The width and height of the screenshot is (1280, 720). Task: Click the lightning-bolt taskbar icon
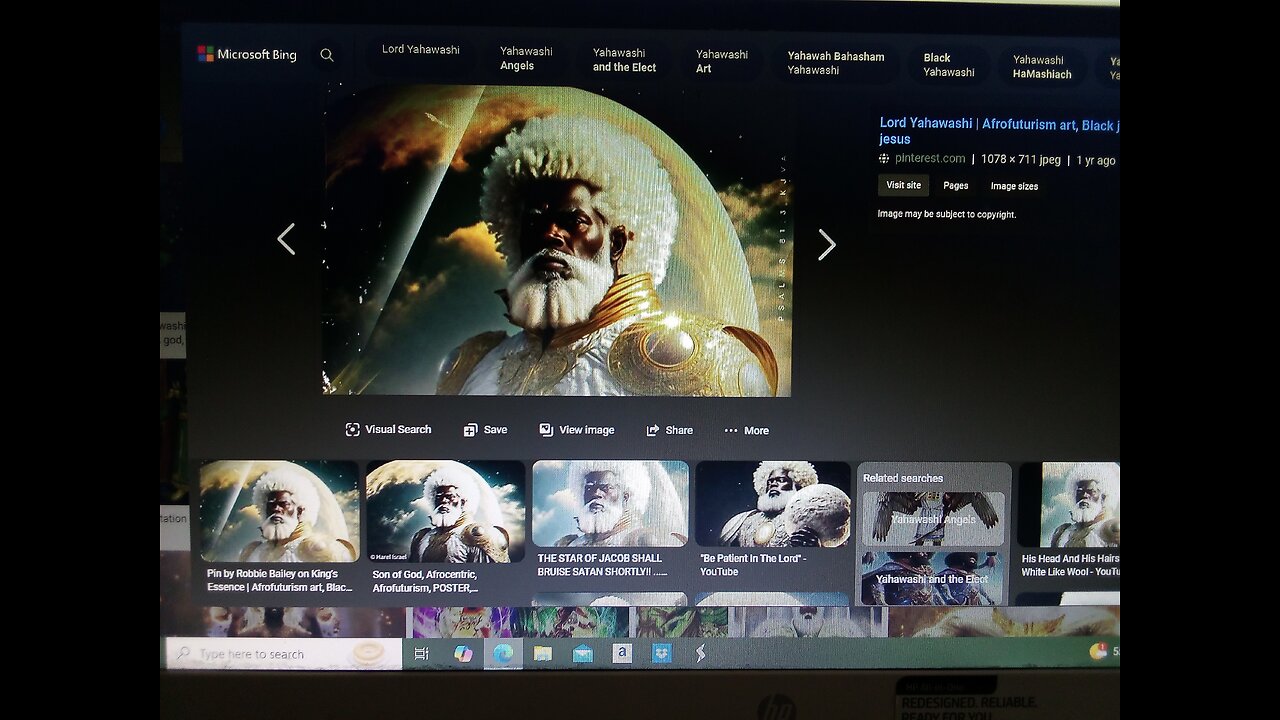[701, 654]
